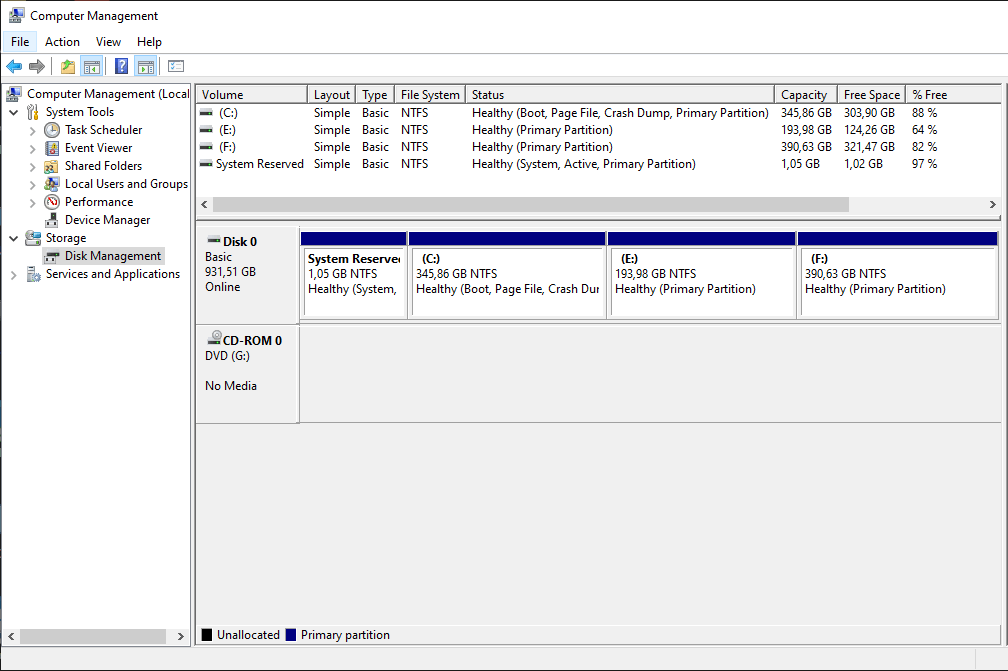Click the Computer Management title bar icon
1008x671 pixels.
pos(16,15)
